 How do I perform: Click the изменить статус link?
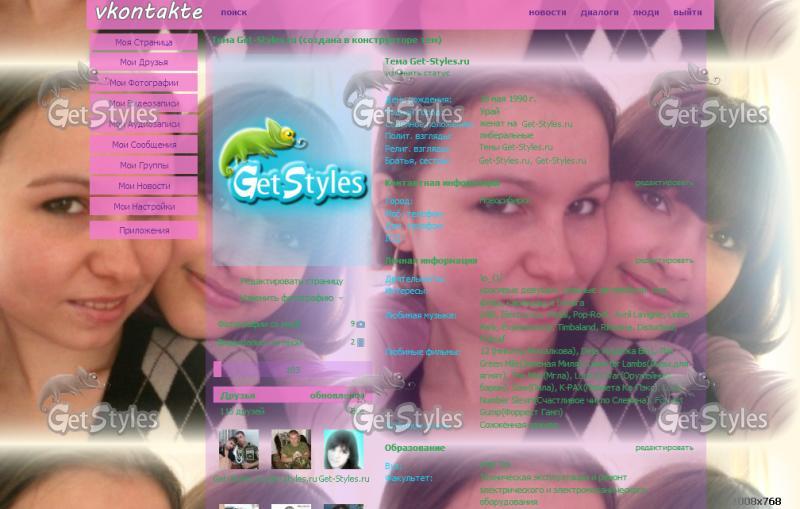[x=417, y=73]
